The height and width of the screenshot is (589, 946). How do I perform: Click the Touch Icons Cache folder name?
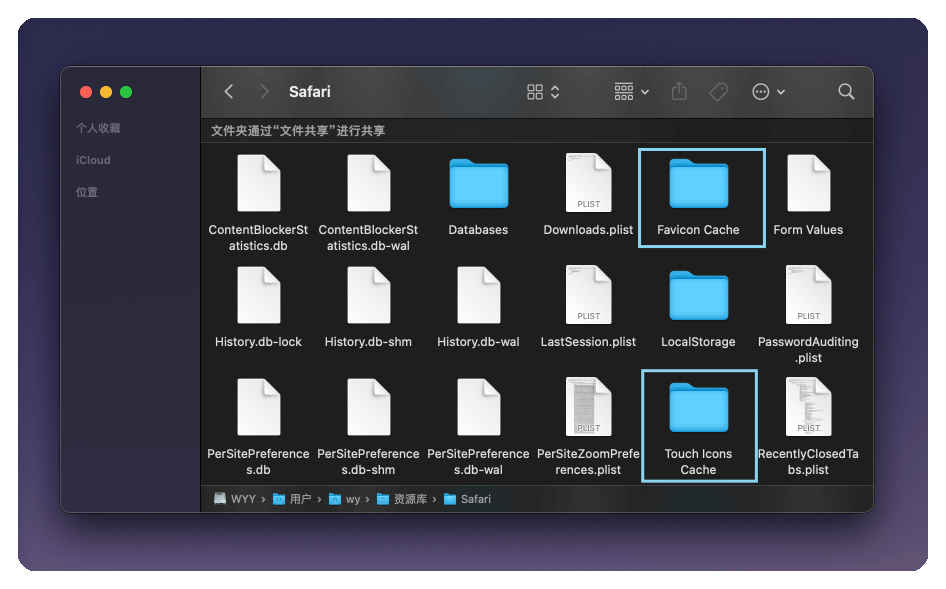pos(698,462)
